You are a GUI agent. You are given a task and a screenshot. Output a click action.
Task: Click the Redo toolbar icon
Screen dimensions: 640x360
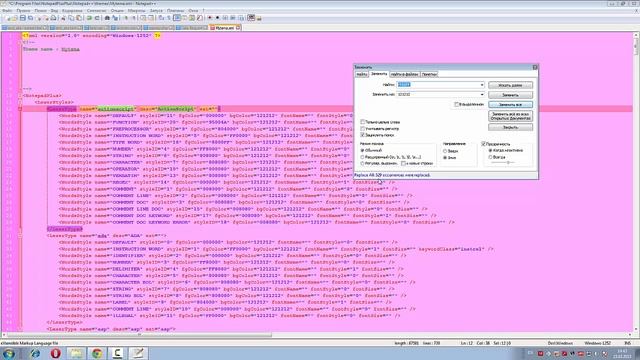(97, 18)
